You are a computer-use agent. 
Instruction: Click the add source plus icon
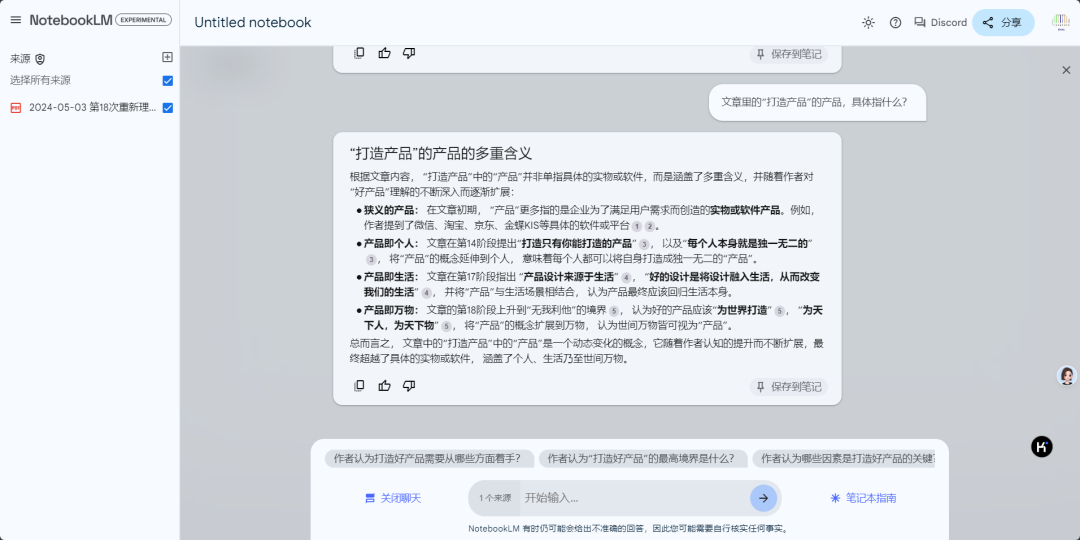168,58
